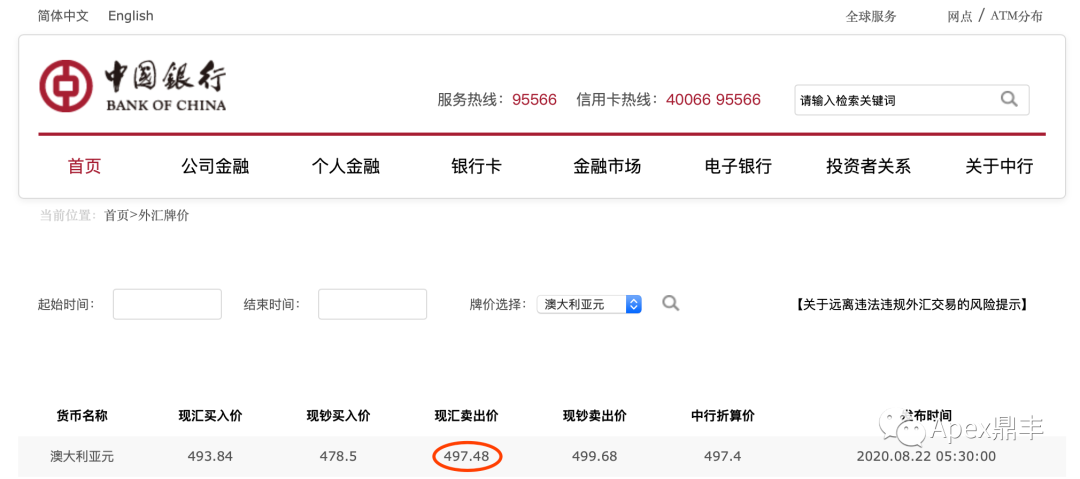Screen dimensions: 1080x479
Task: Open the 投资者关系 menu item
Action: [869, 166]
